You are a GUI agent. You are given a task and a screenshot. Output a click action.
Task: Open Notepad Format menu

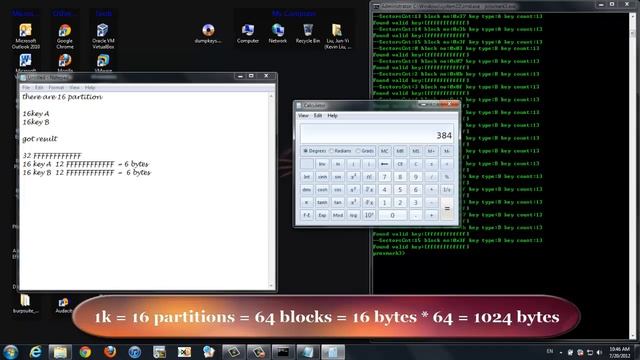click(x=56, y=88)
